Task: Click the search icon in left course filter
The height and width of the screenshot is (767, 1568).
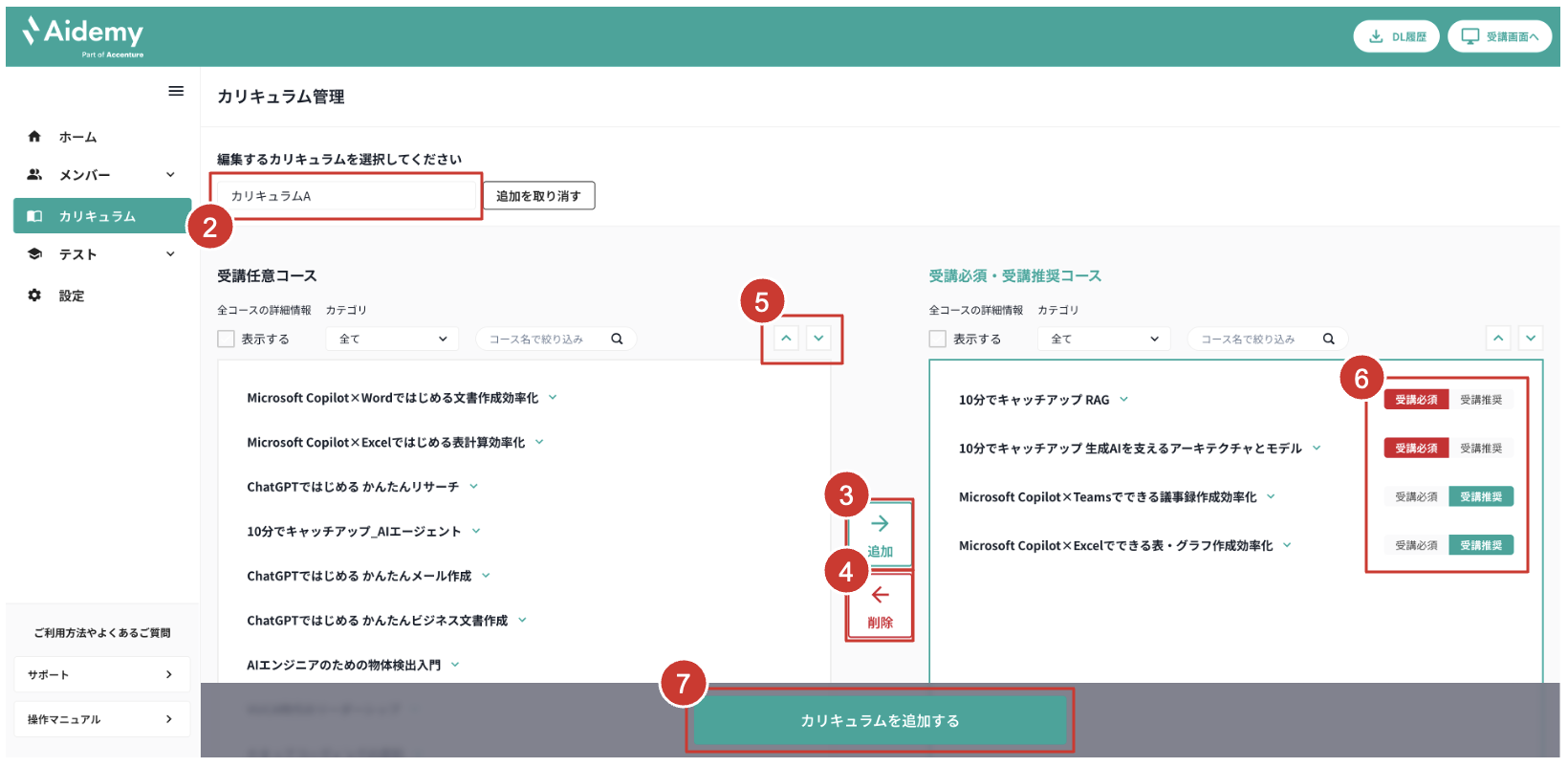Action: (617, 339)
